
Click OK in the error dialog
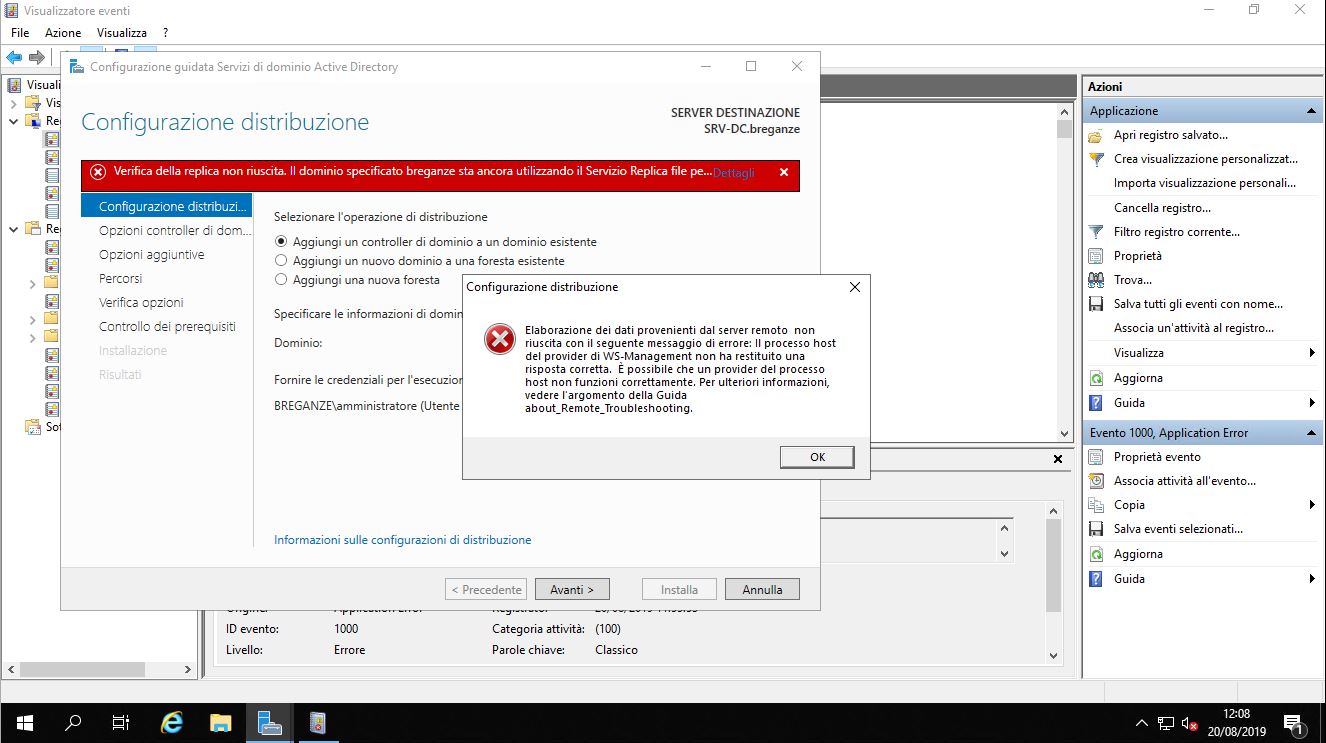pos(817,457)
